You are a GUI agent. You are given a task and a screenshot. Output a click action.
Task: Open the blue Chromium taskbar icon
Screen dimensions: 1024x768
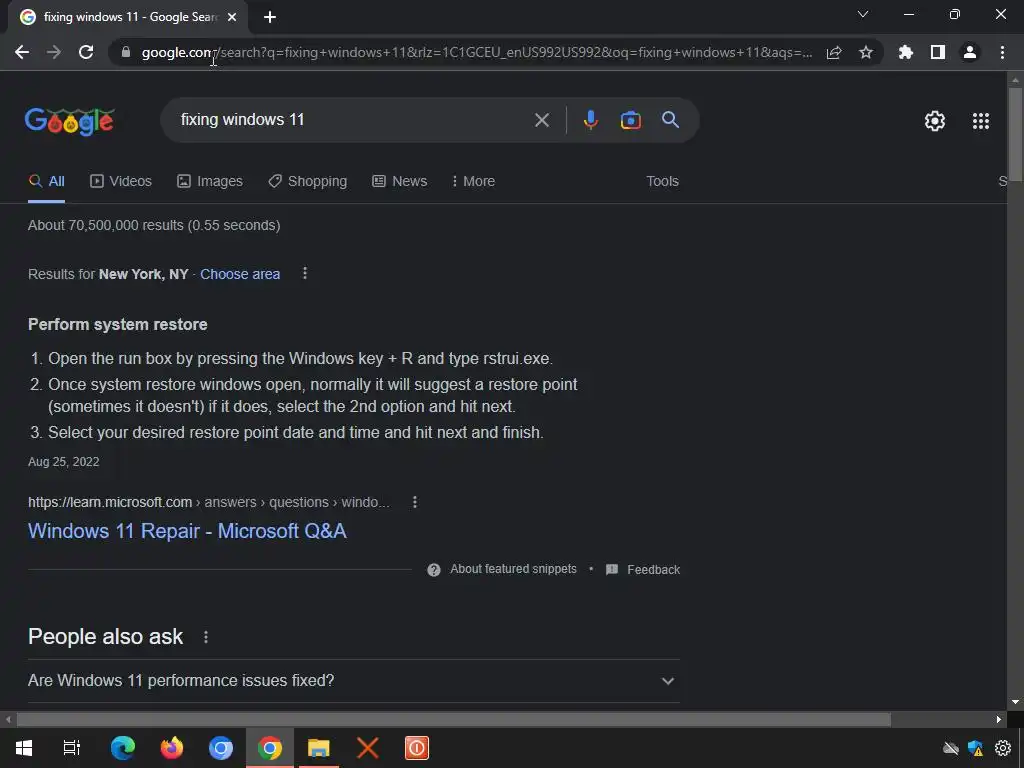(x=221, y=748)
